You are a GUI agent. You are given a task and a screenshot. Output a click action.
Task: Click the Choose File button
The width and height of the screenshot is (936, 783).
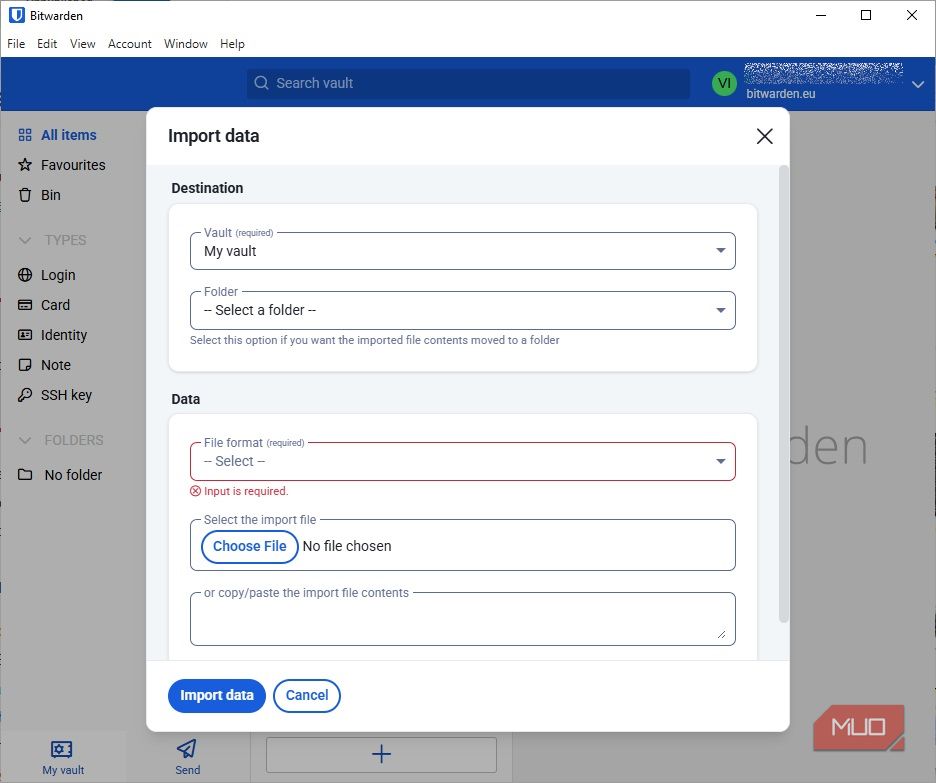tap(250, 546)
